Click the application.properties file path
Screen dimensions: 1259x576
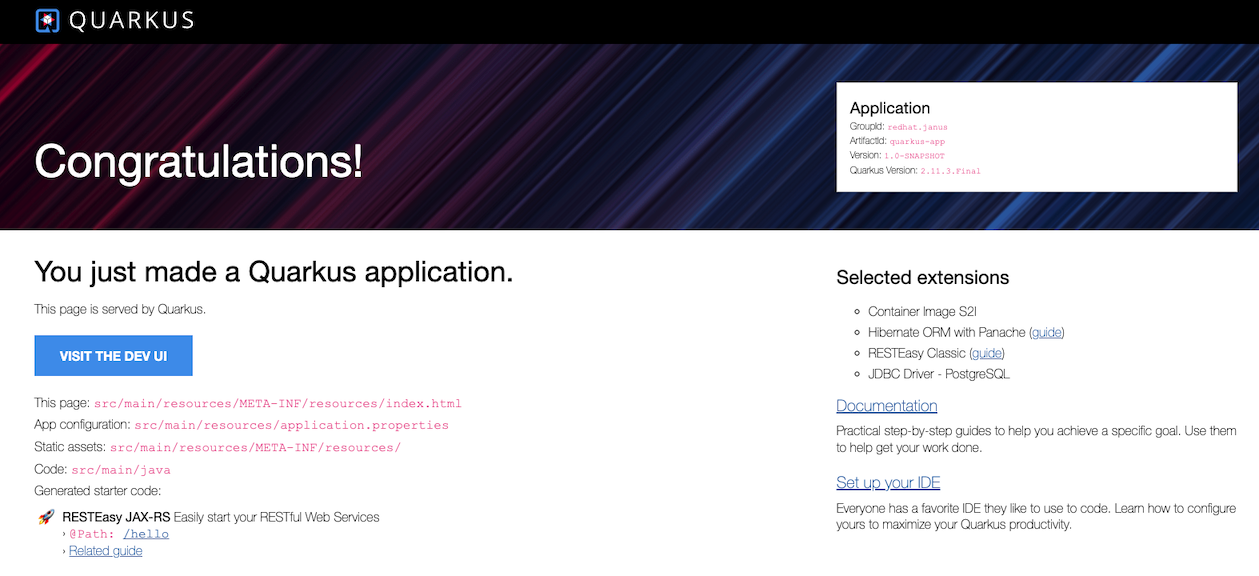click(x=291, y=425)
